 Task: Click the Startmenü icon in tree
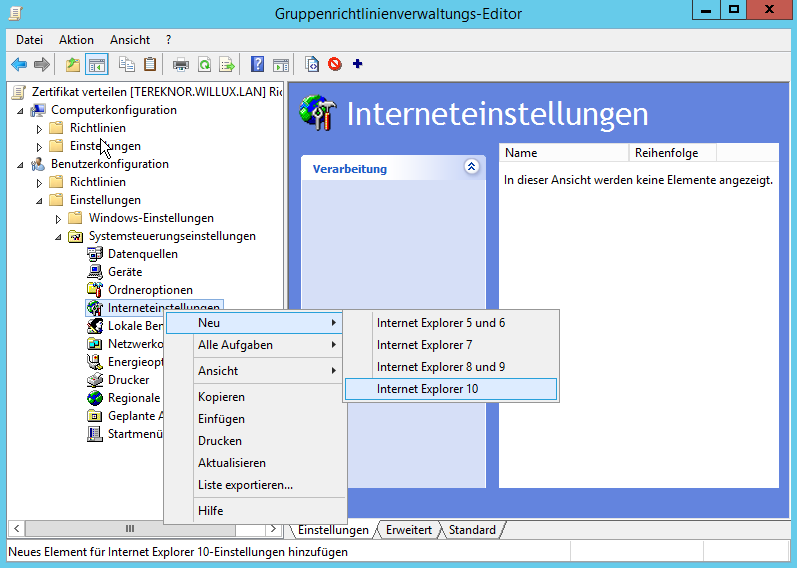[95, 434]
